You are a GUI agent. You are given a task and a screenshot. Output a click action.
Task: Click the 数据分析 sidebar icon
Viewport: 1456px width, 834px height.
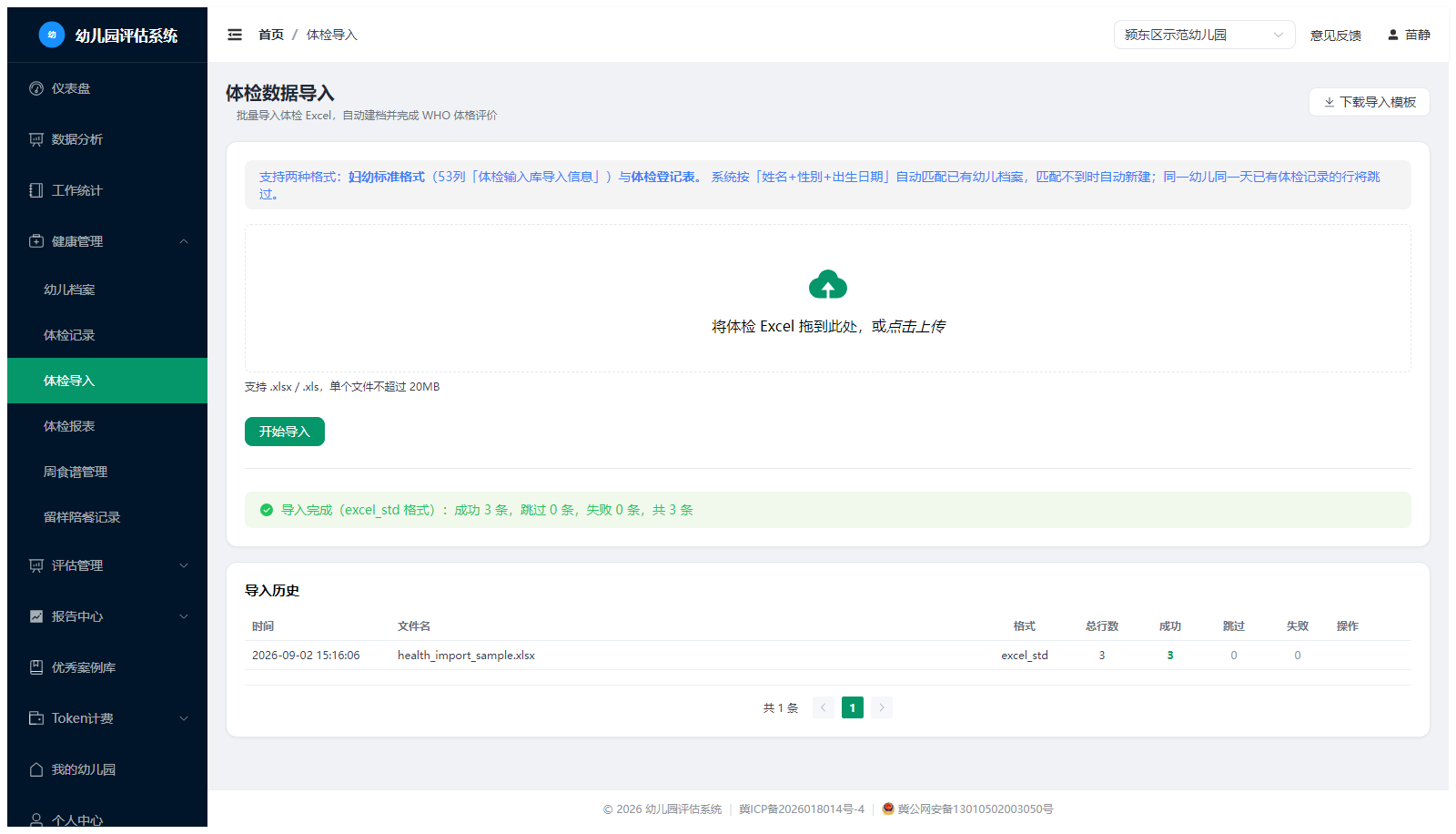point(36,139)
